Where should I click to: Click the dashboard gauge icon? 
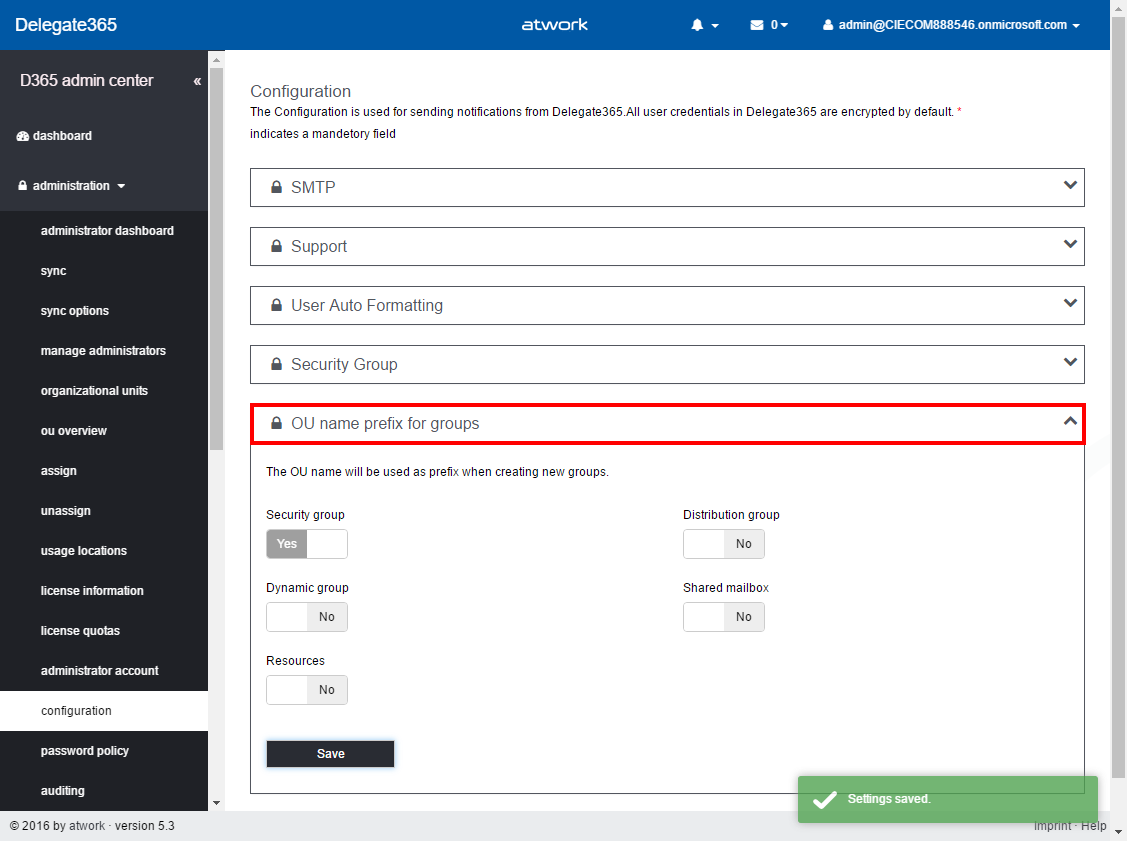23,136
